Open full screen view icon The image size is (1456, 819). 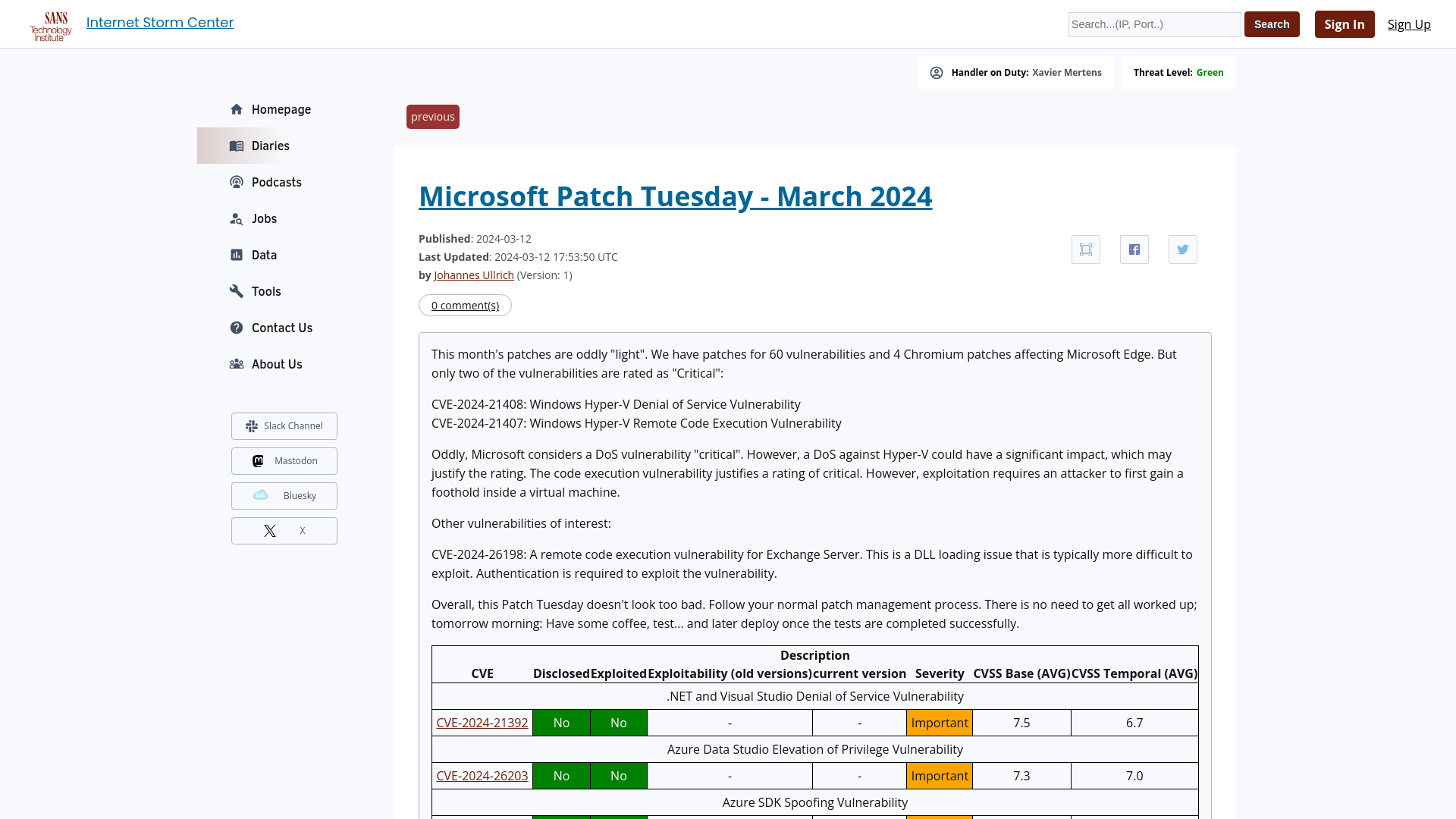[x=1086, y=249]
